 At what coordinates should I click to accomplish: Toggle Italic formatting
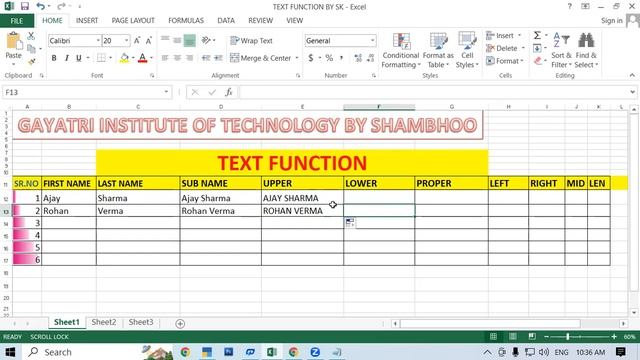pos(67,58)
